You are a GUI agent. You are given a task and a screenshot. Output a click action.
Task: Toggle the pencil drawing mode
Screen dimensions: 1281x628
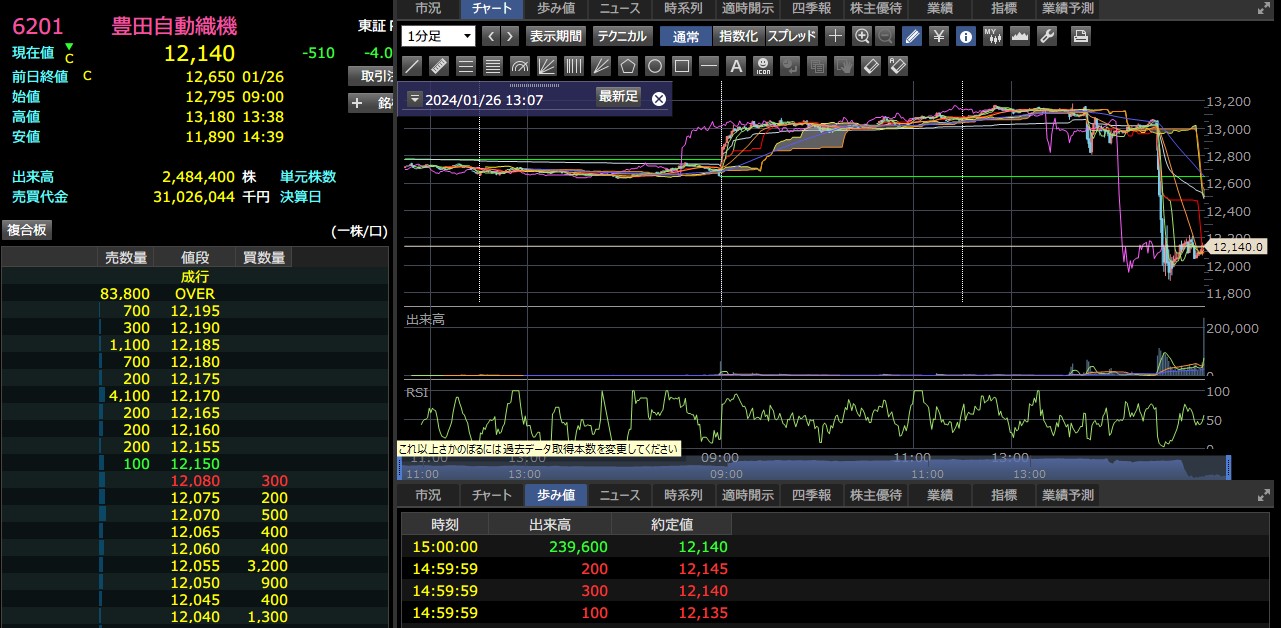click(912, 36)
